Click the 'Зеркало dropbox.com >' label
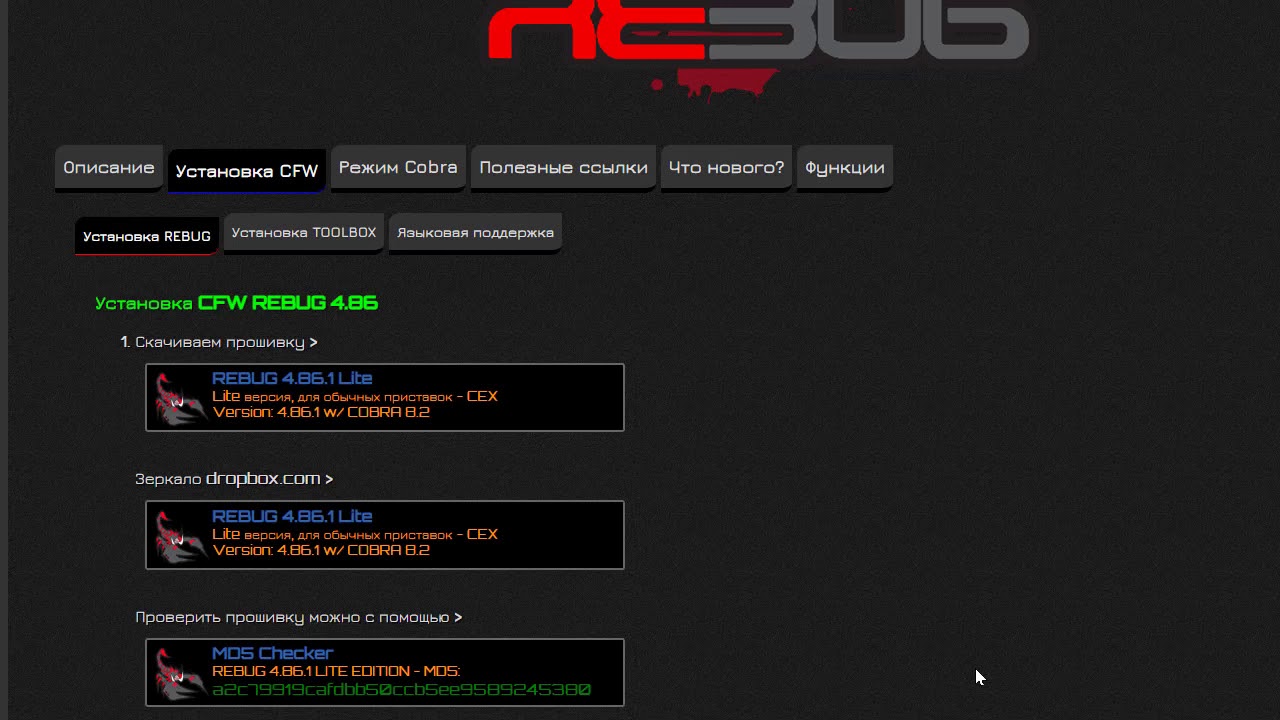This screenshot has width=1280, height=720. 234,479
